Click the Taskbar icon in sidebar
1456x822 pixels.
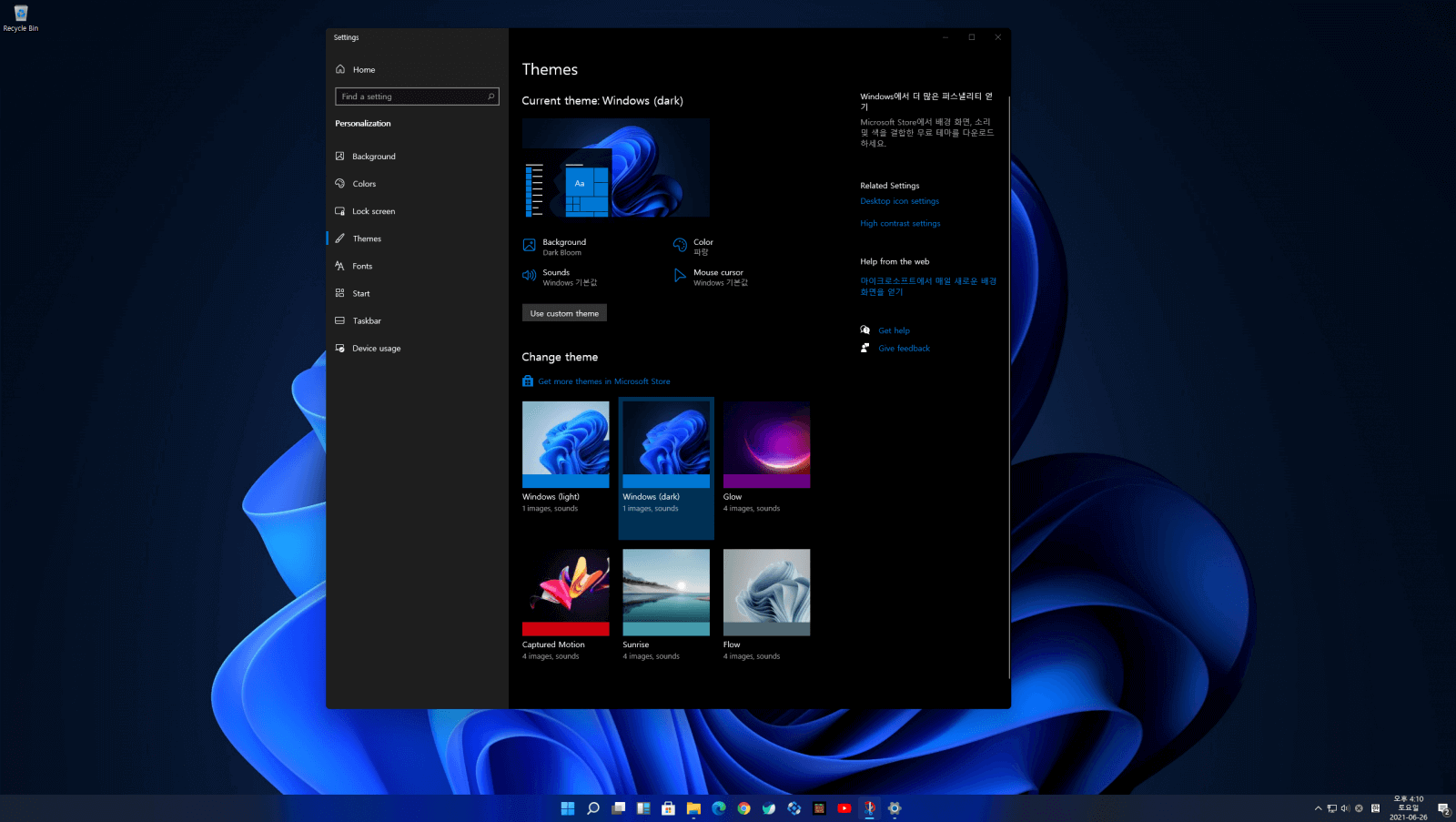[x=340, y=320]
